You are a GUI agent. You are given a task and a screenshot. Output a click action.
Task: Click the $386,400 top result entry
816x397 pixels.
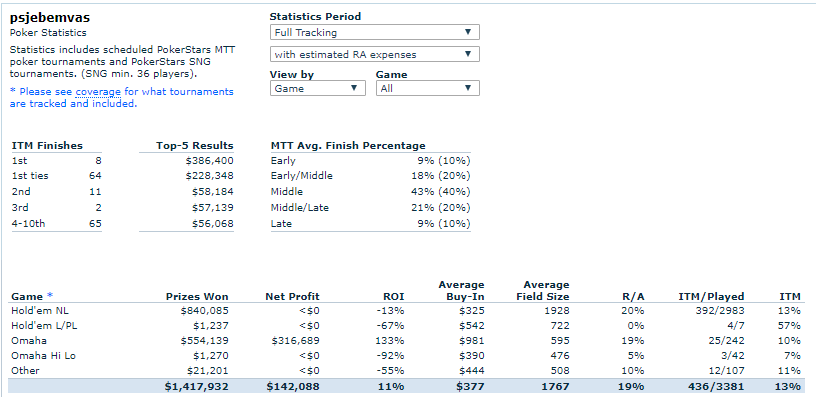pos(209,160)
